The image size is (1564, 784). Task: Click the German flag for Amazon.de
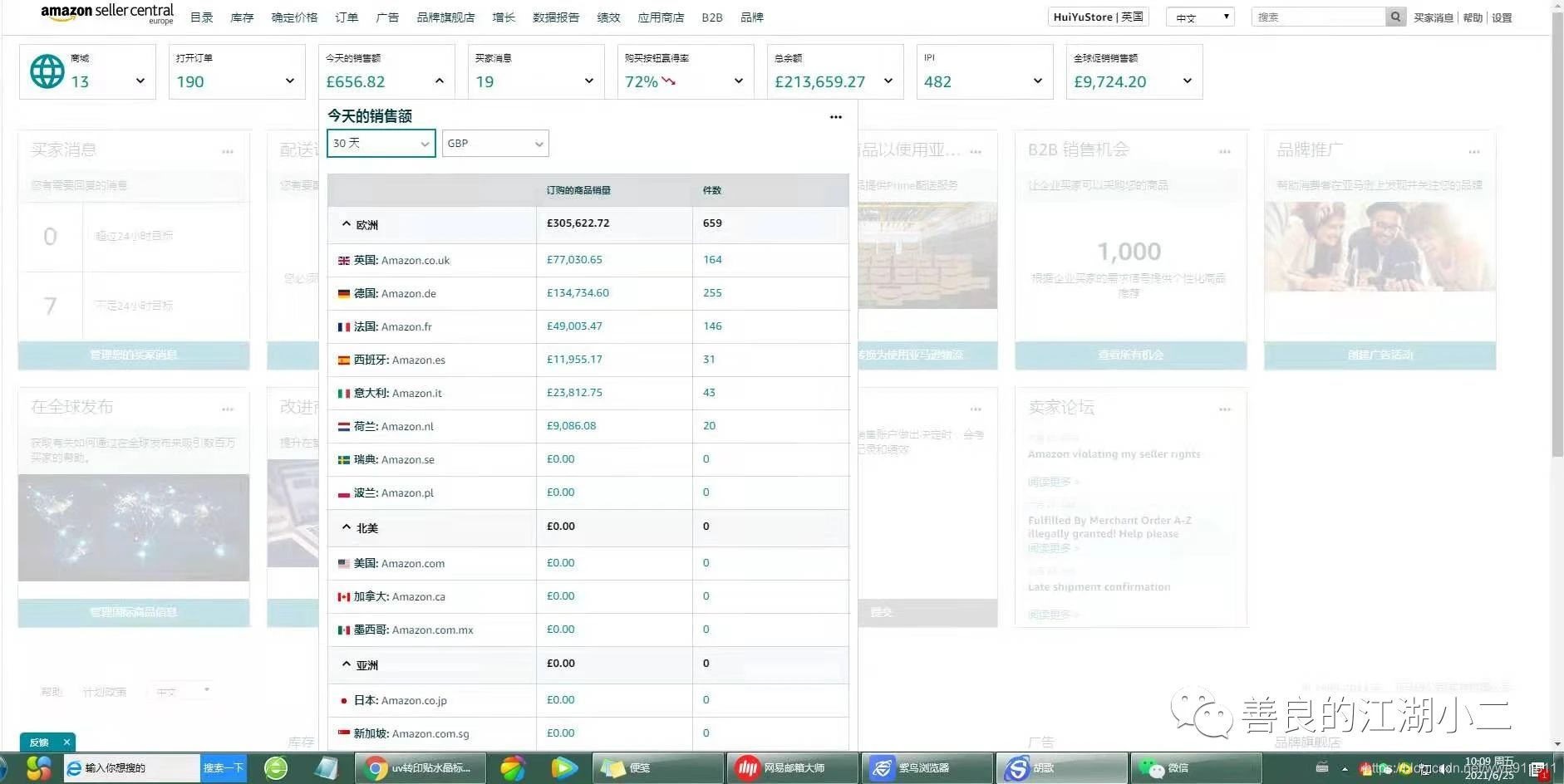pos(344,294)
